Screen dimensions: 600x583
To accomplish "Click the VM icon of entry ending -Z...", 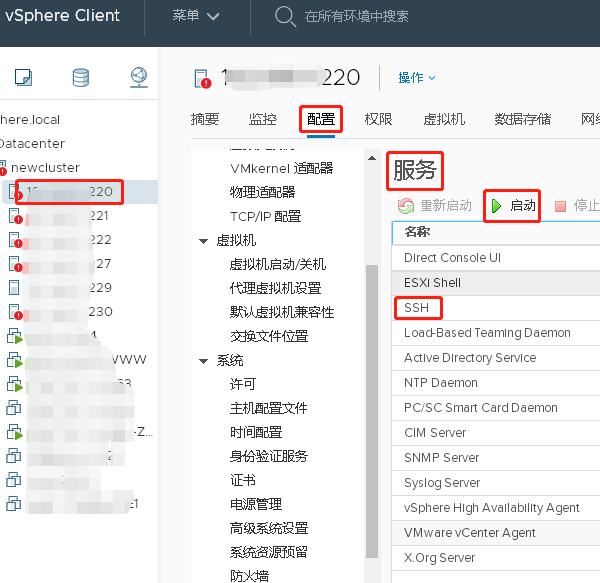I will pos(15,432).
